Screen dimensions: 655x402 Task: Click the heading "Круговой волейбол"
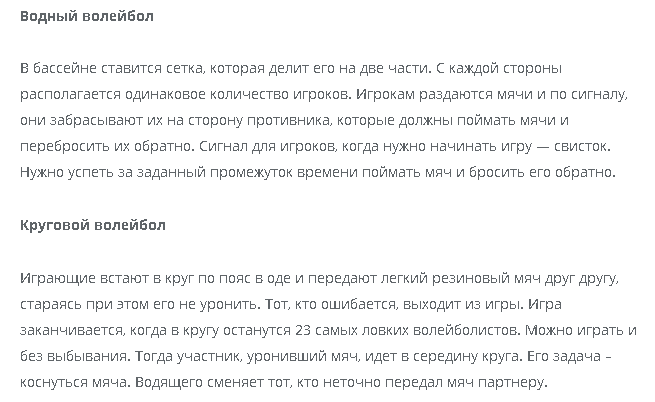93,225
